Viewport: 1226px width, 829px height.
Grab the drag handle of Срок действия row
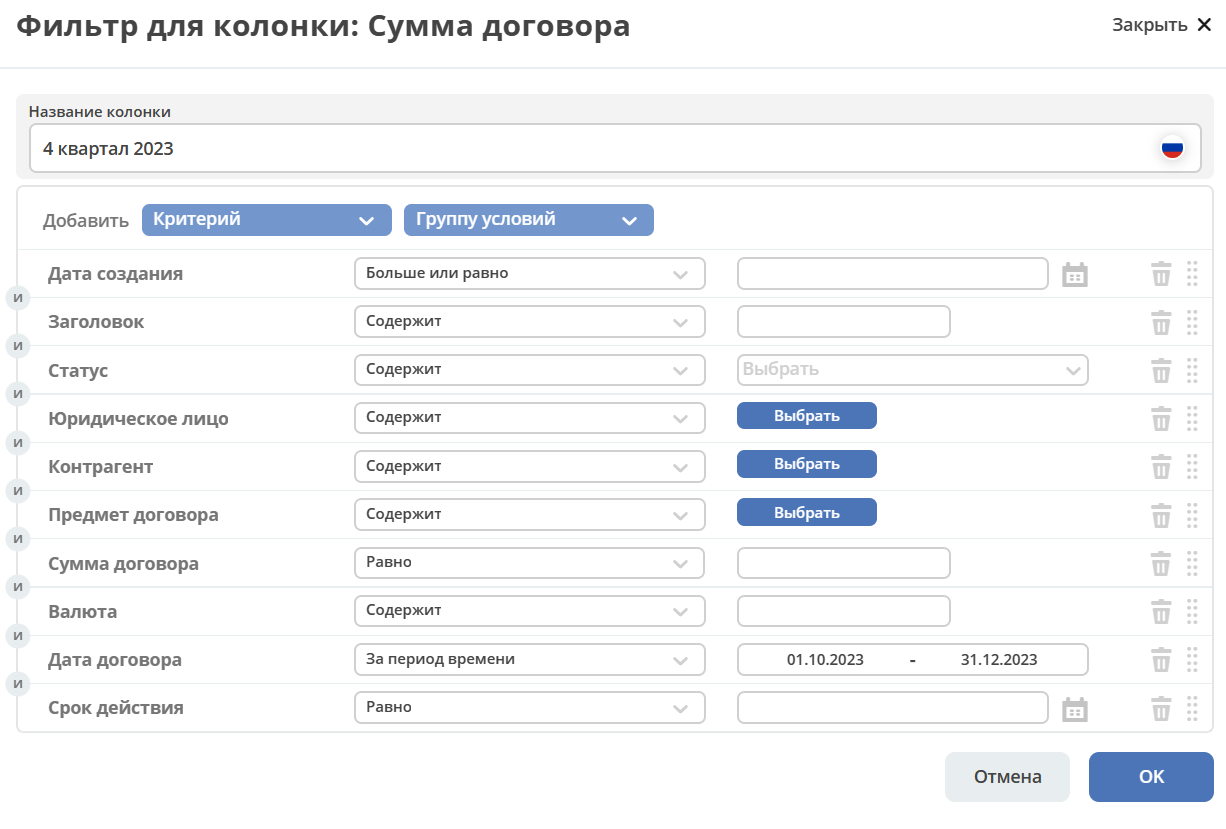[1192, 708]
